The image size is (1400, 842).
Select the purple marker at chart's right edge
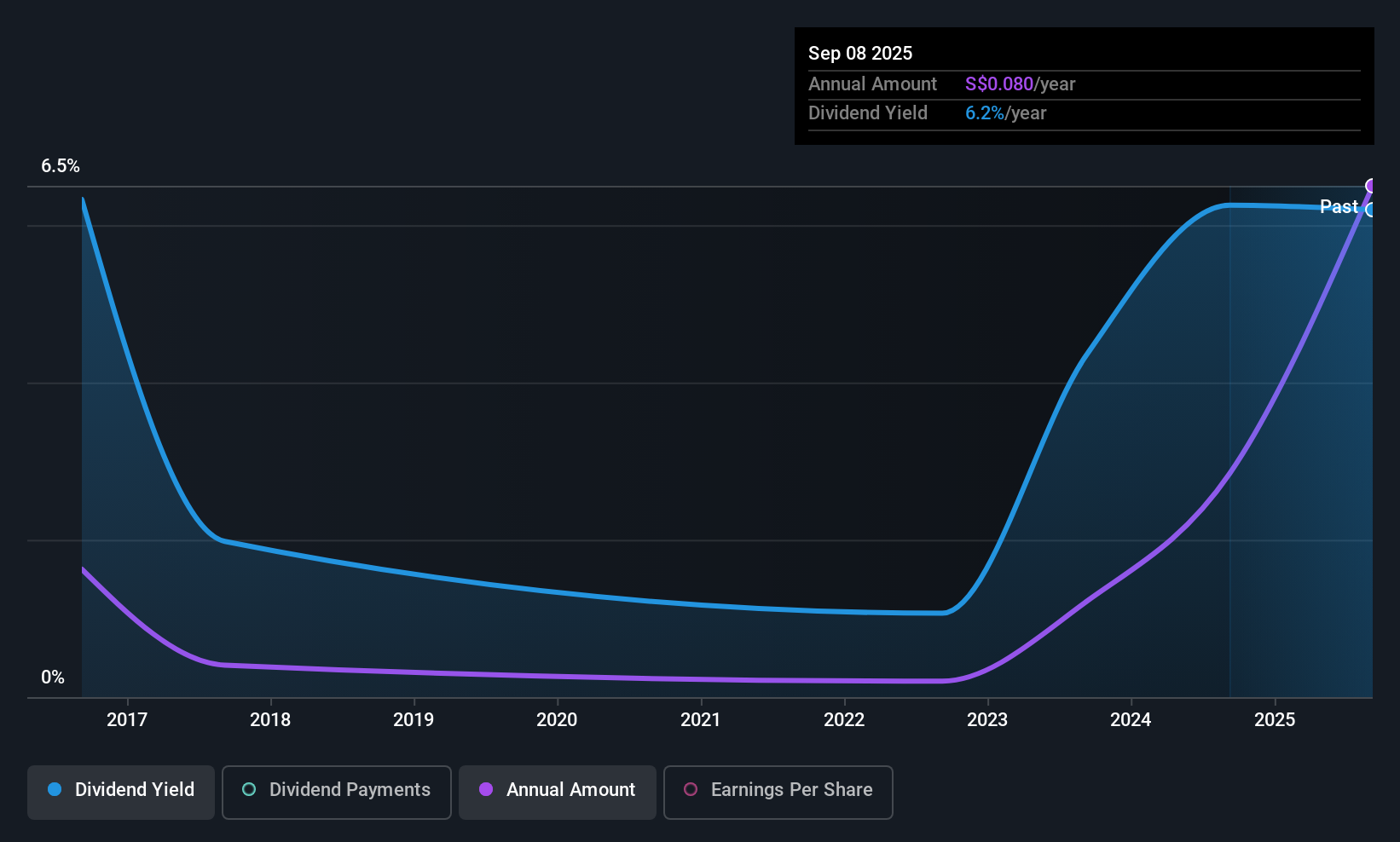coord(1371,185)
